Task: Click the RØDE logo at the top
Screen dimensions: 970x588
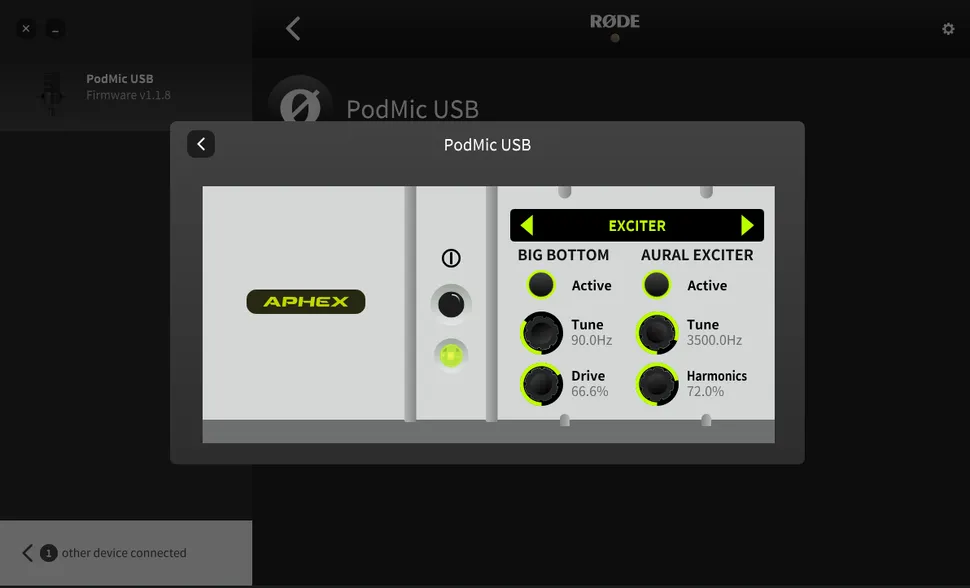Action: tap(614, 22)
